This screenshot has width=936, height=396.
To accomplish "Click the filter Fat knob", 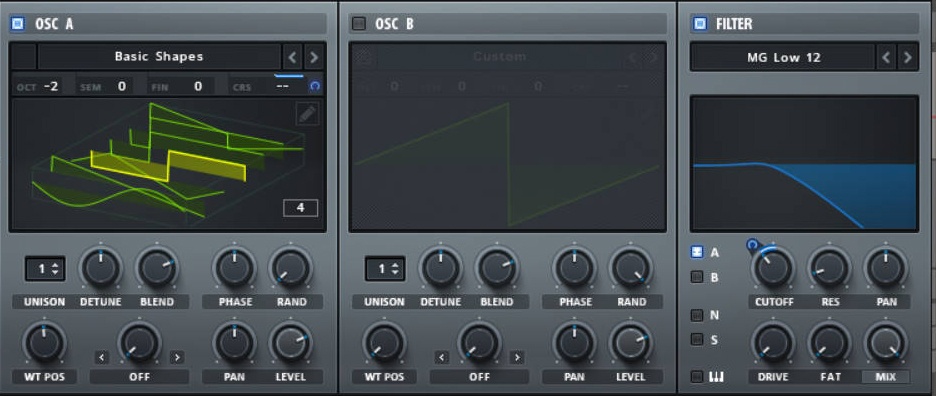I will [830, 343].
